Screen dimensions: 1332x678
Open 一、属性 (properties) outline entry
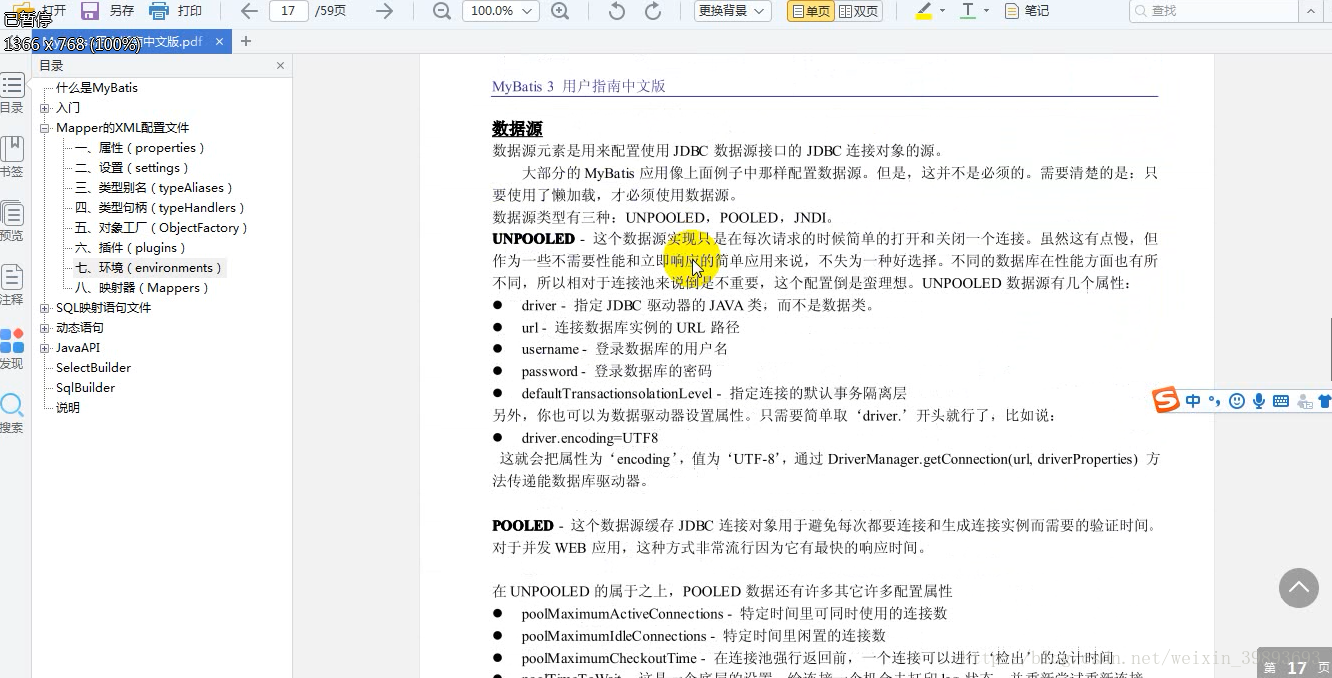coord(140,148)
